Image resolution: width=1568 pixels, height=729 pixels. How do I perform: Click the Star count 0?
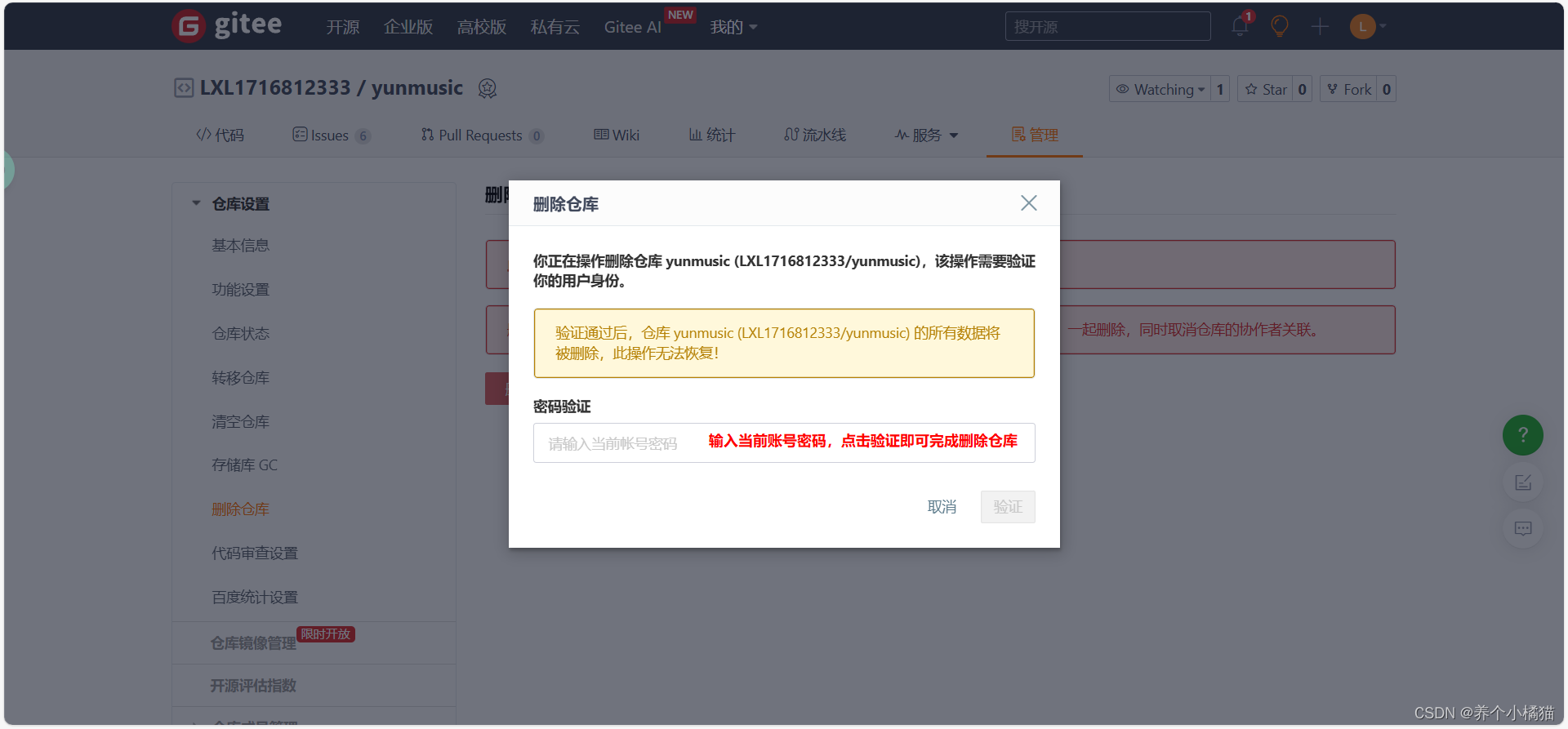[1303, 89]
